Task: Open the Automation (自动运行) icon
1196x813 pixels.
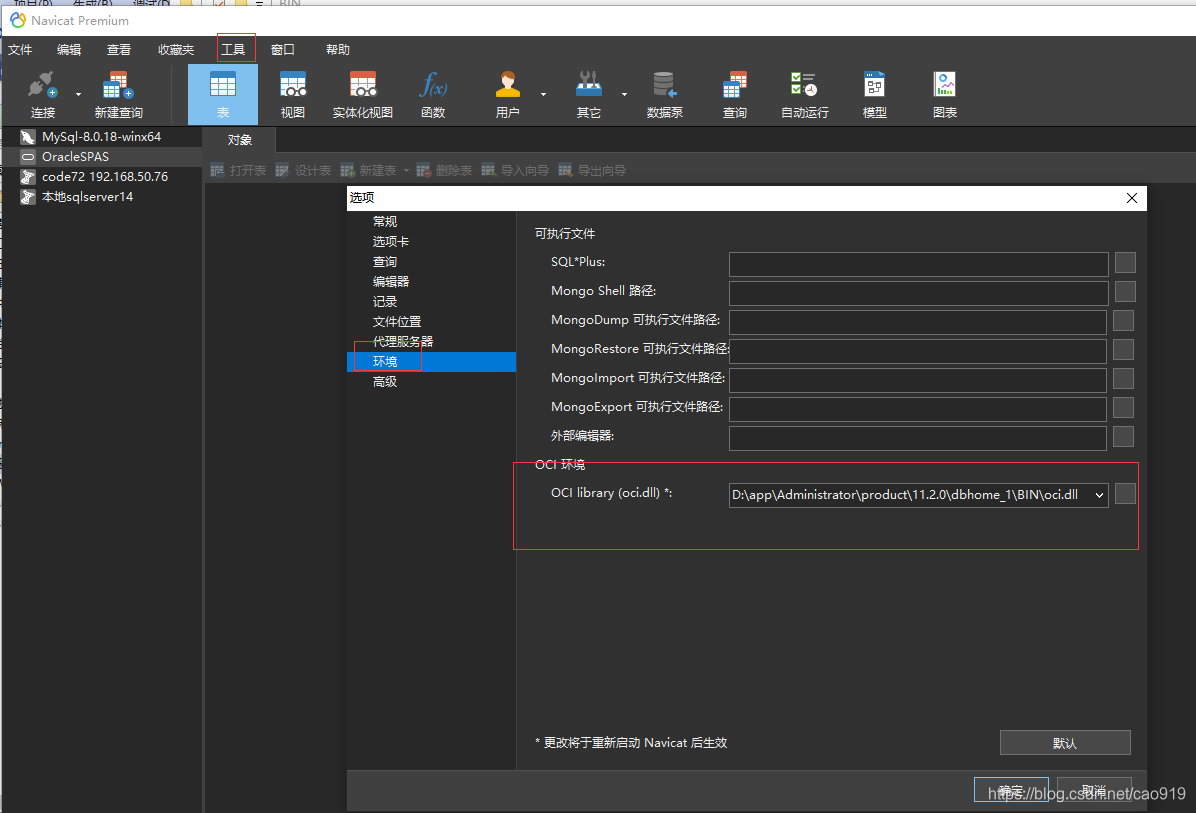Action: (805, 95)
